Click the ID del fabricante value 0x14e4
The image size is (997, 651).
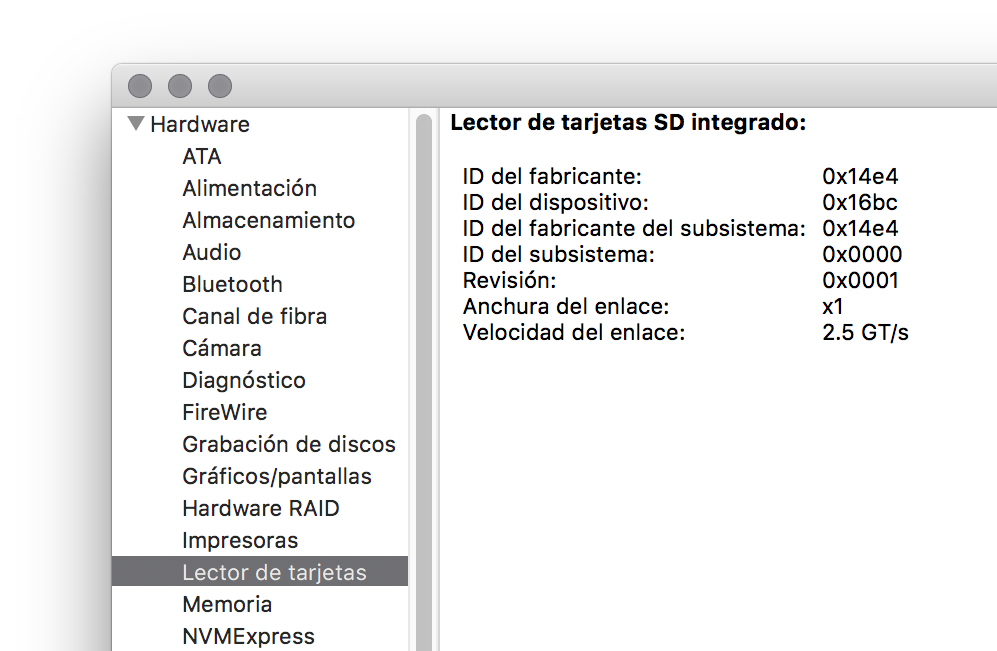[x=860, y=177]
